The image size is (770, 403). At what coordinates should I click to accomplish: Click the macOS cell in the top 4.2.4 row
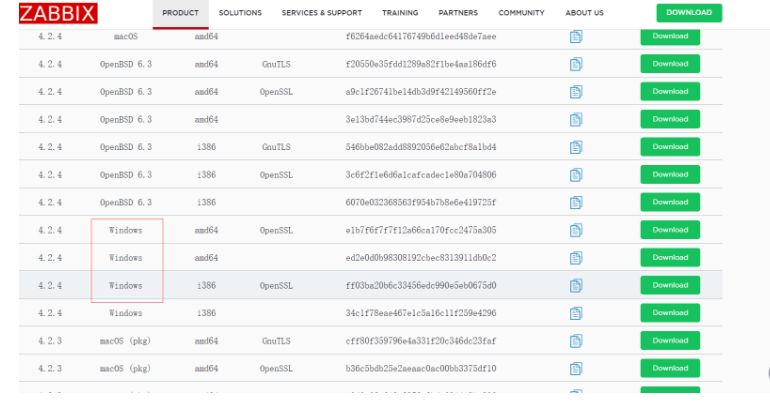tap(126, 36)
